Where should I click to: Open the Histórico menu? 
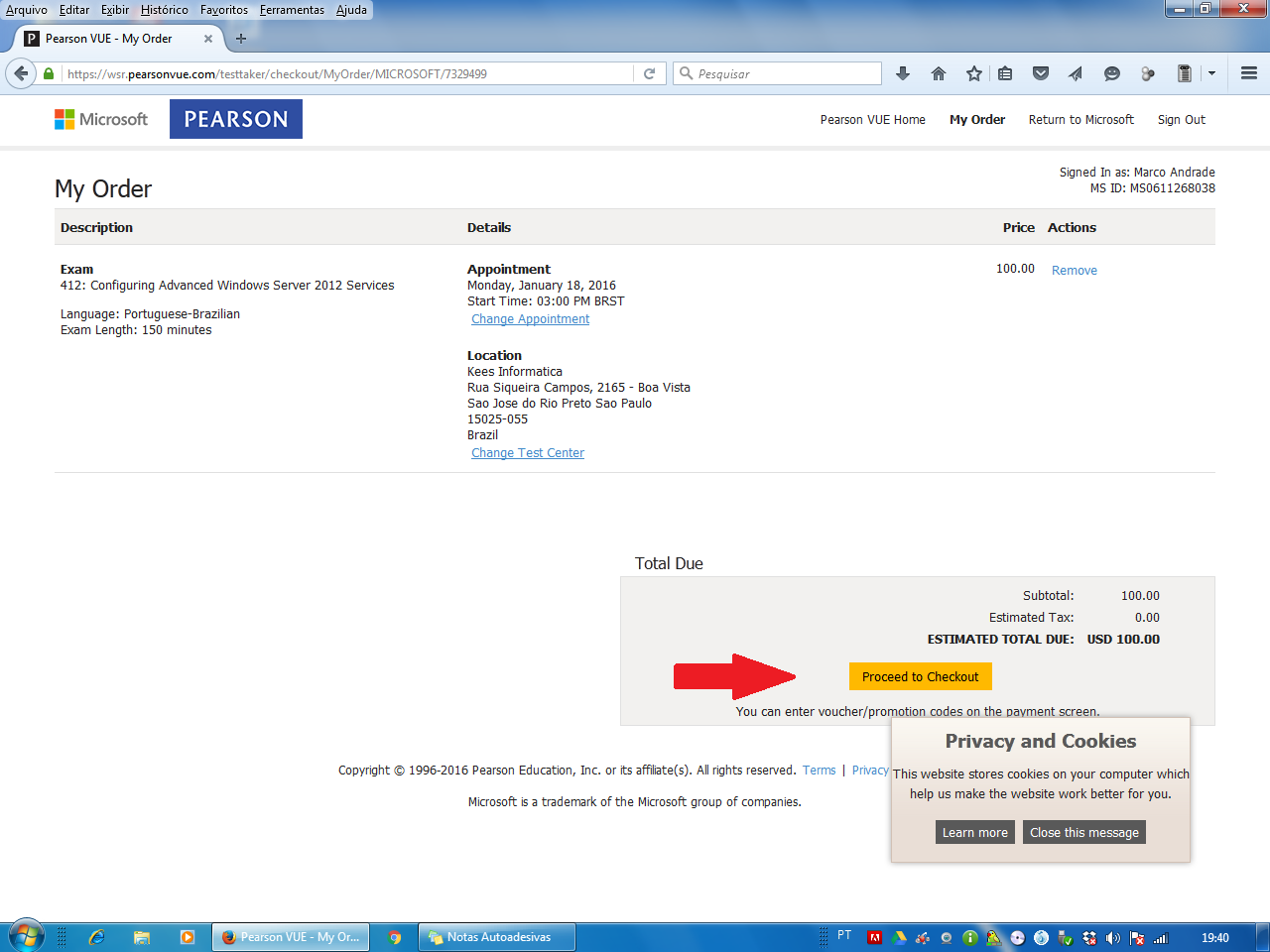165,10
